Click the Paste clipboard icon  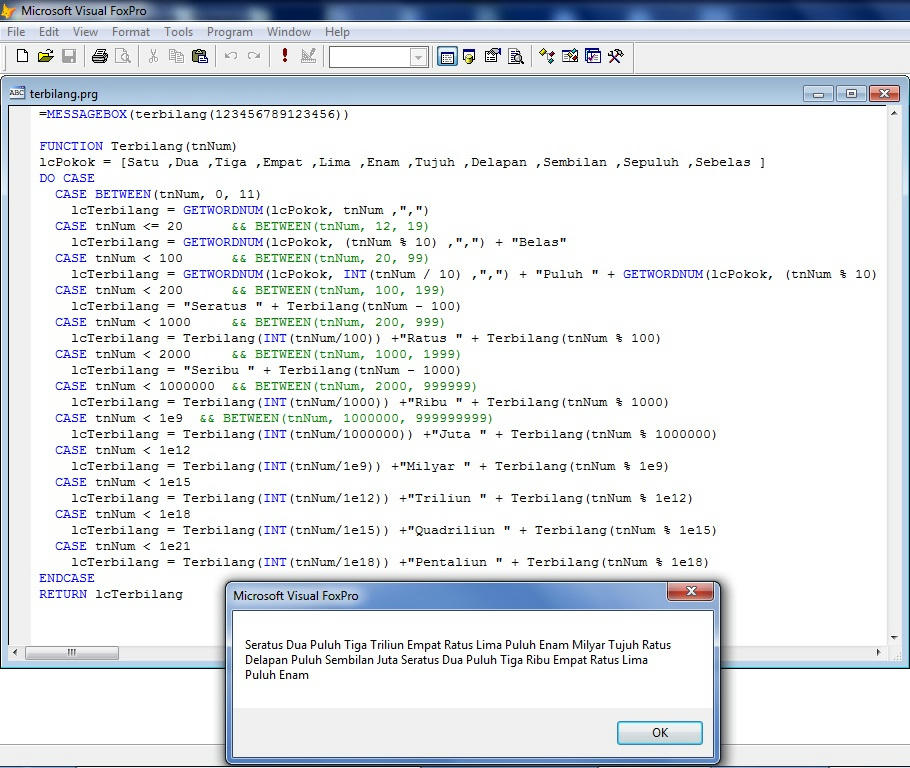pos(200,56)
